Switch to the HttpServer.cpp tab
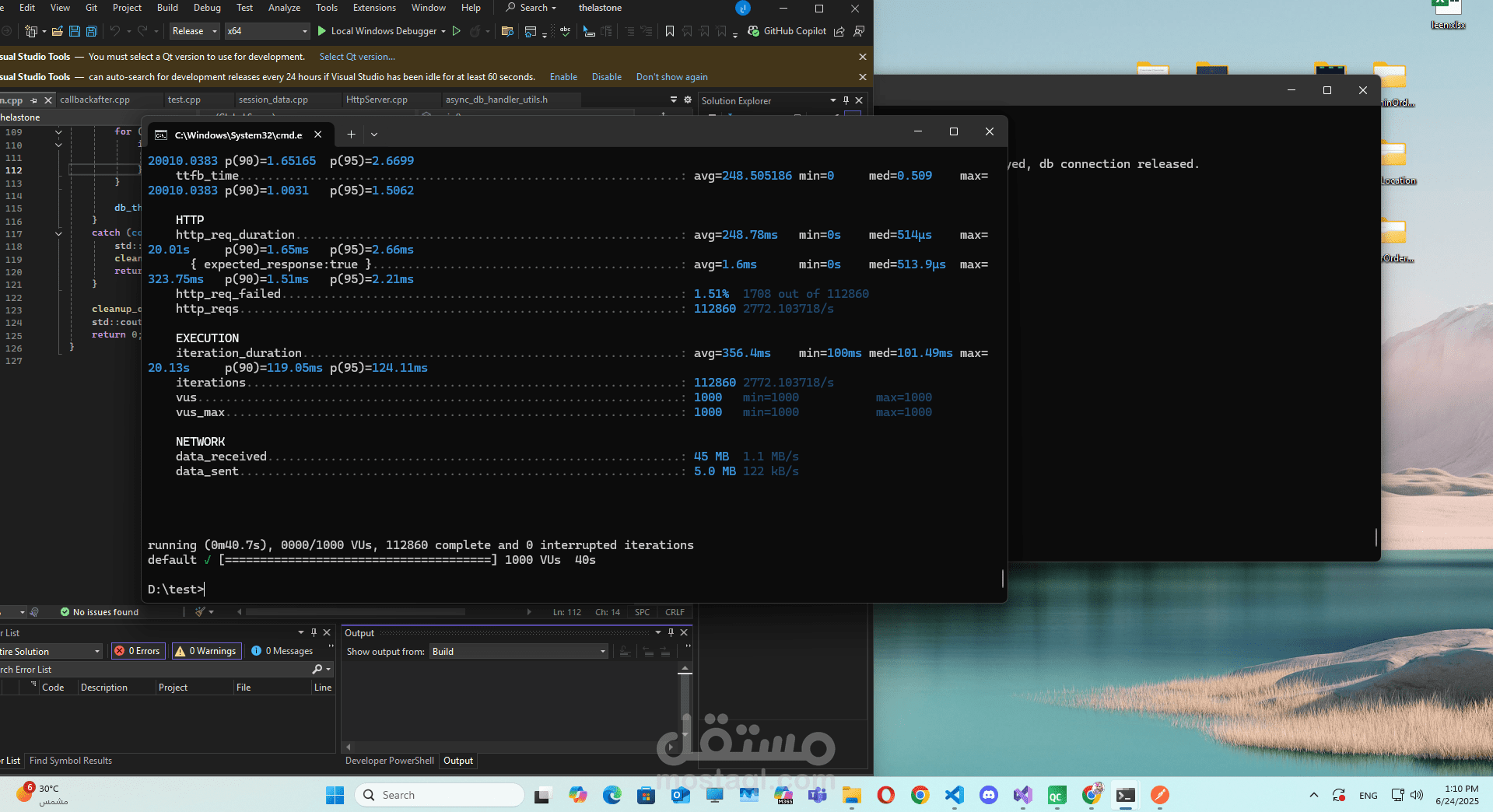This screenshot has height=812, width=1493. (377, 100)
